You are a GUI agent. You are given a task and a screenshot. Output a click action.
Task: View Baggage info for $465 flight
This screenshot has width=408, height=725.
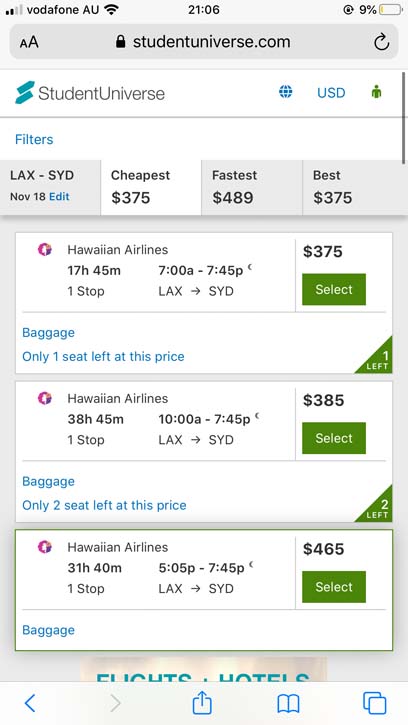[x=49, y=630]
